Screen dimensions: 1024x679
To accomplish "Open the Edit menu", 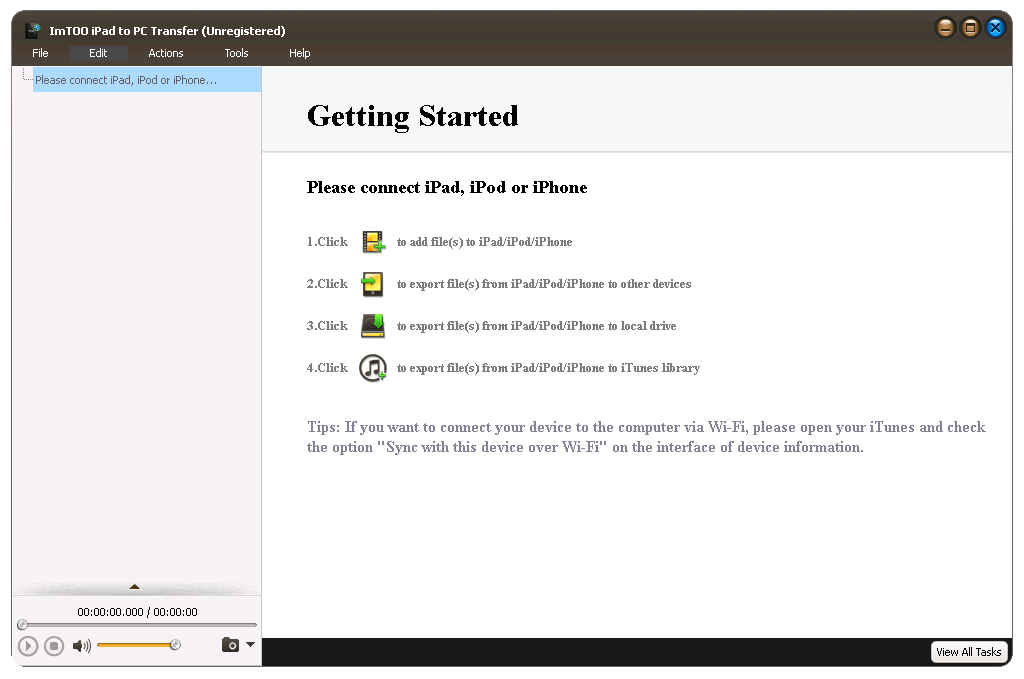I will 97,53.
